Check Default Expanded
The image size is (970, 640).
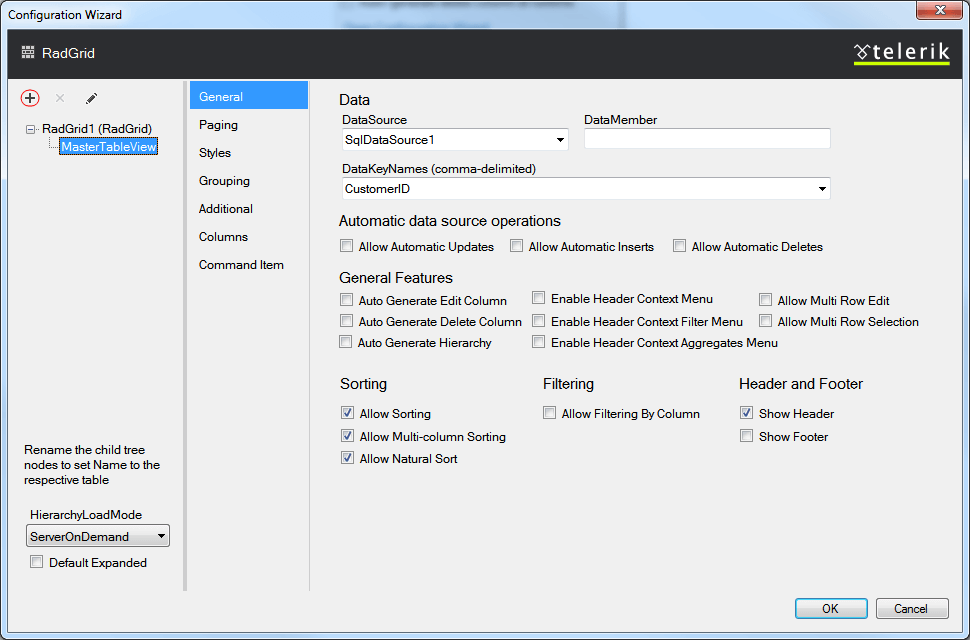pos(37,562)
